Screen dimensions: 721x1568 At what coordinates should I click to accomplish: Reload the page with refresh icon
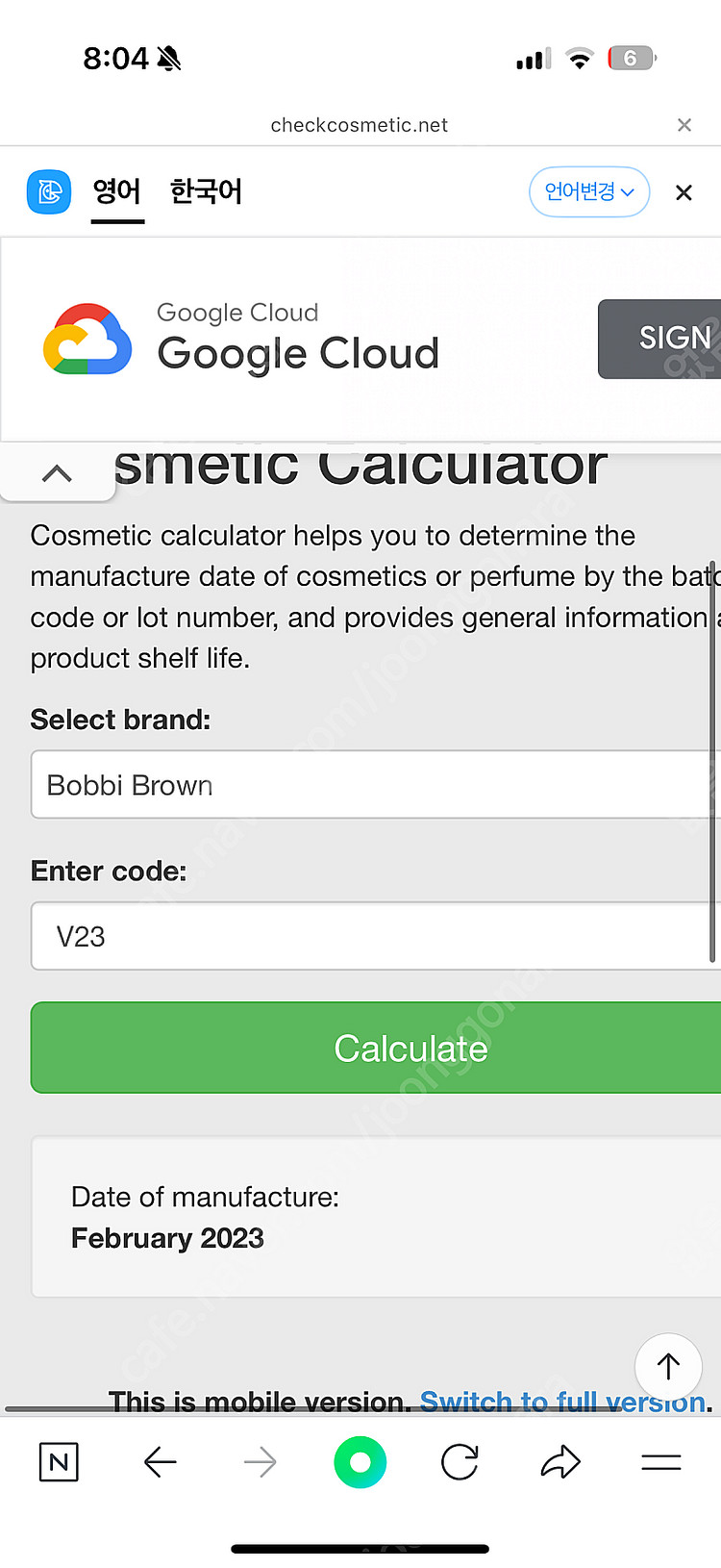click(x=460, y=1462)
